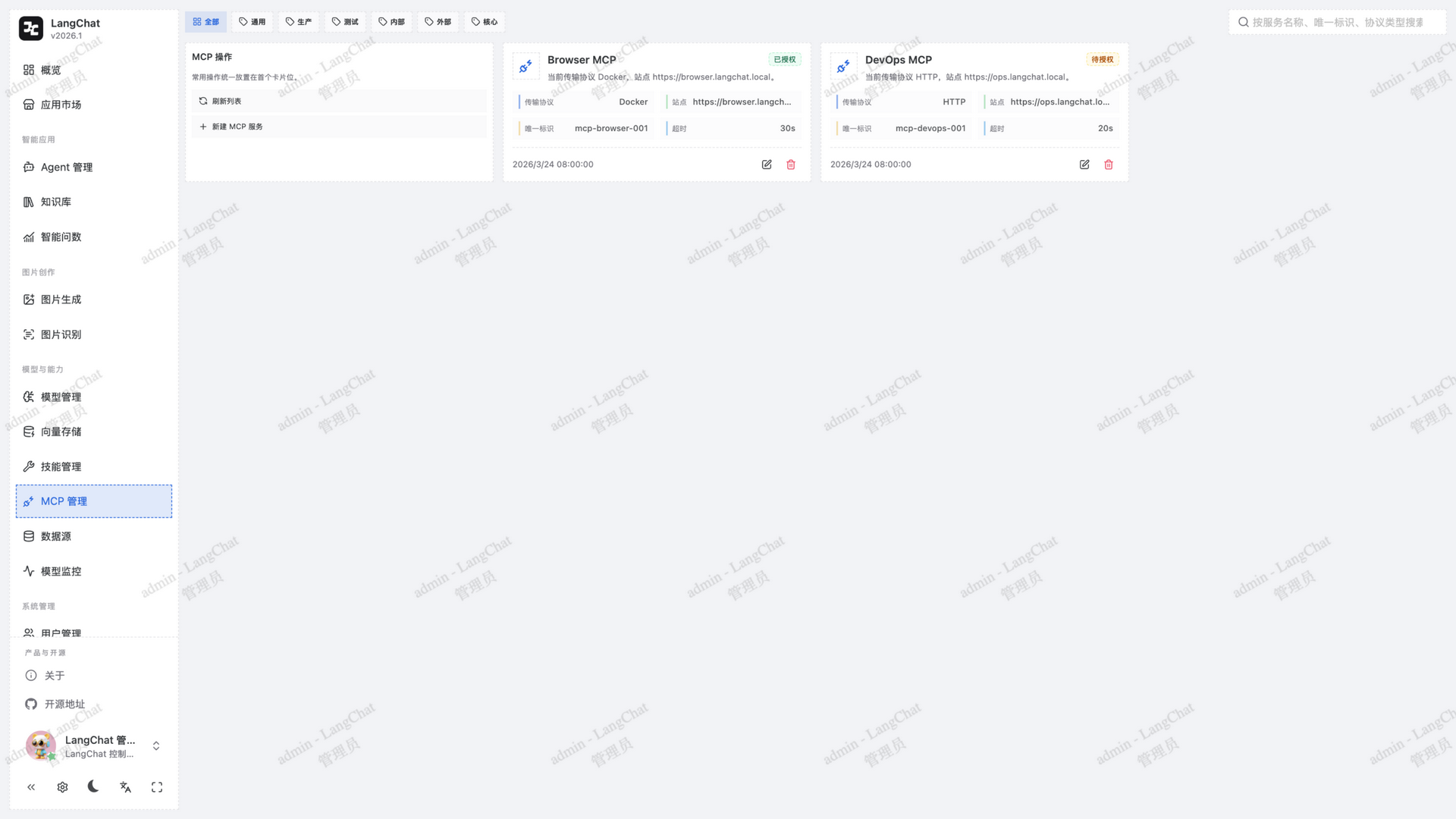Click the 待授权 status badge
Viewport: 1456px width, 819px height.
1103,59
